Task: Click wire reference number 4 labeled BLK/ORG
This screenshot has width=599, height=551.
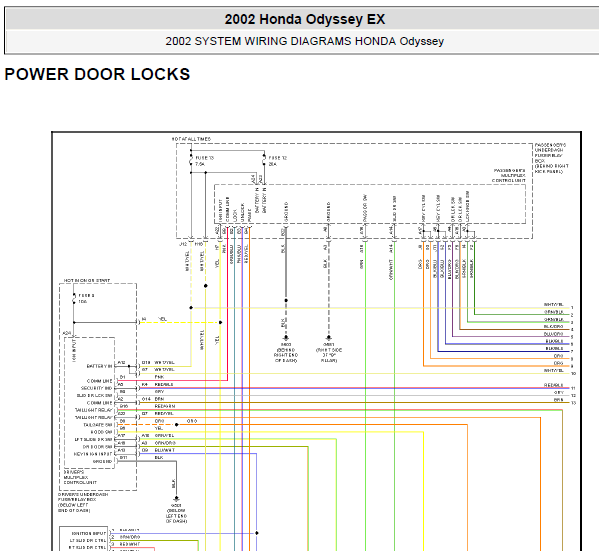Action: [572, 330]
